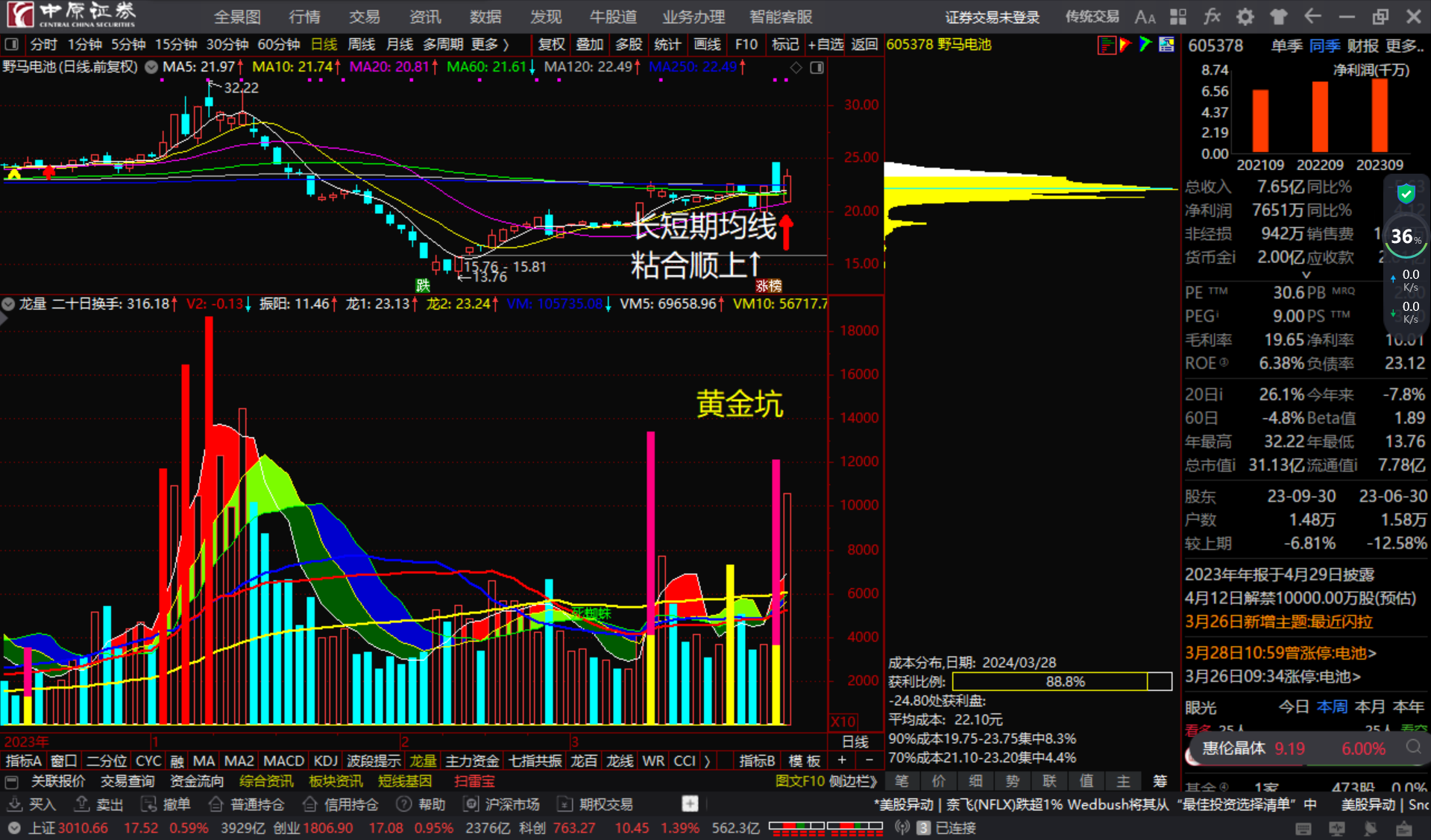The image size is (1431, 840).
Task: Open the font size (Aa) setting
Action: click(1145, 16)
